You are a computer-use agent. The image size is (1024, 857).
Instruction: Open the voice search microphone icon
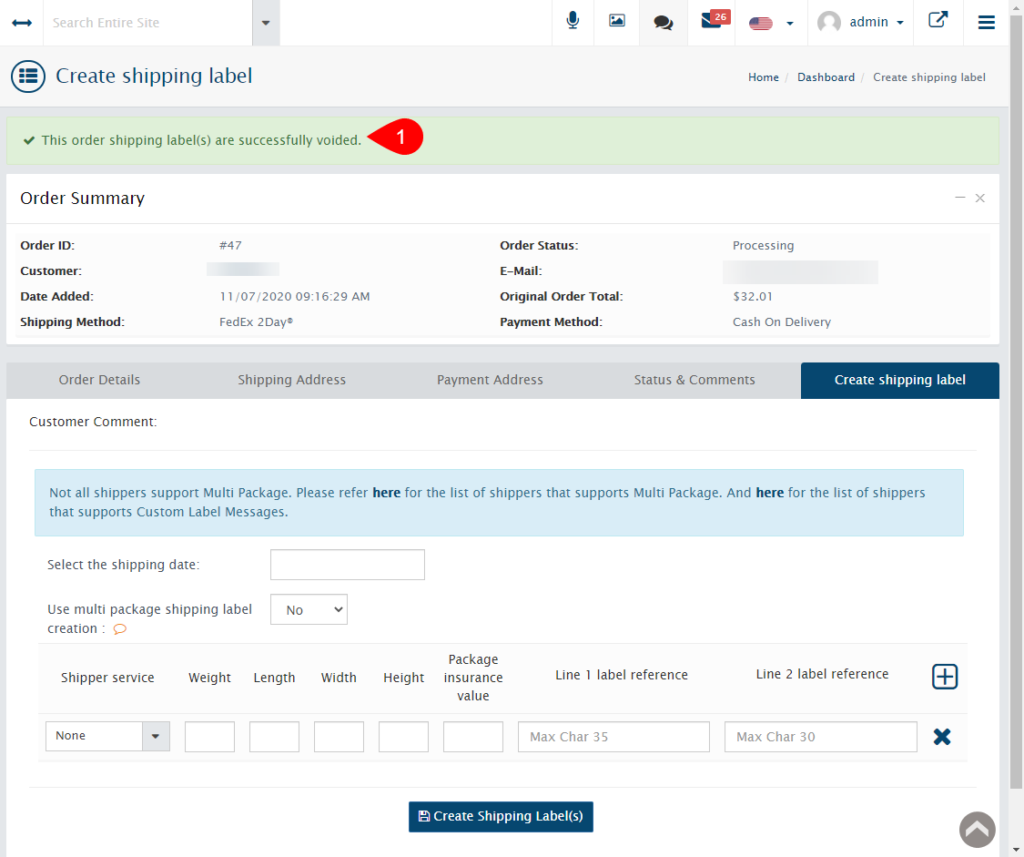click(x=572, y=21)
